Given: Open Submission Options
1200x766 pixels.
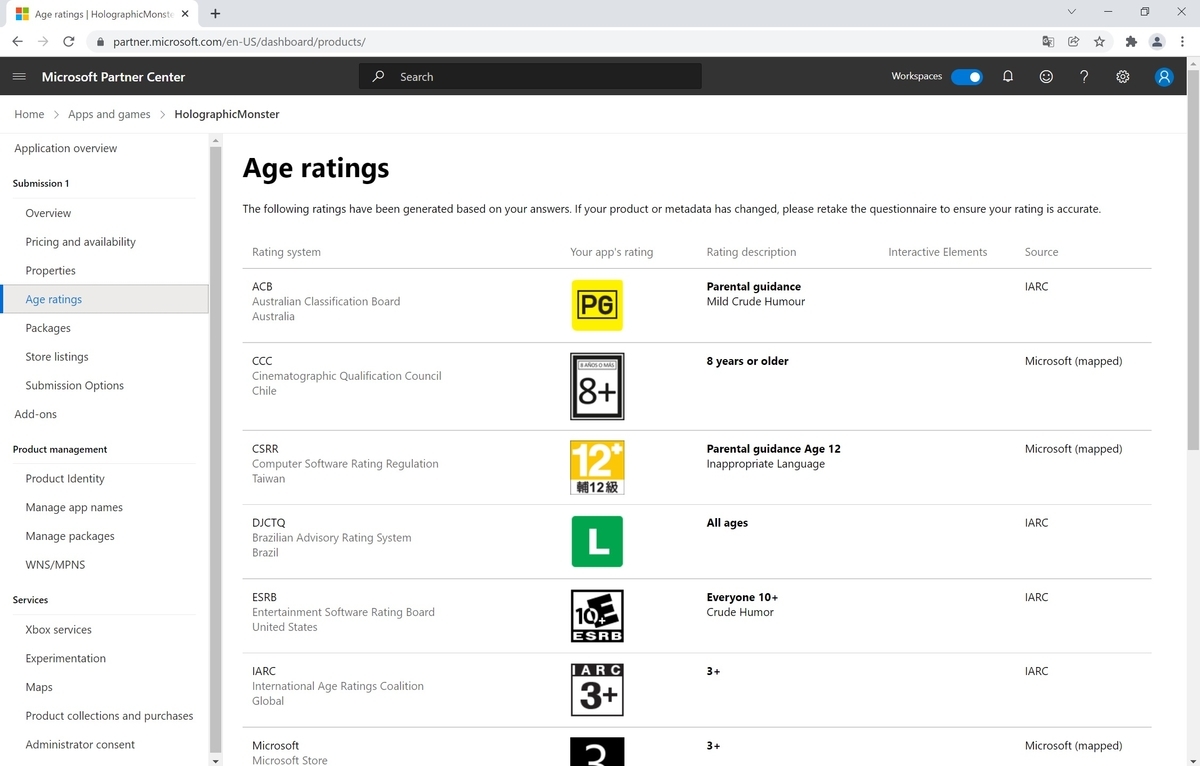Looking at the screenshot, I should coord(75,385).
